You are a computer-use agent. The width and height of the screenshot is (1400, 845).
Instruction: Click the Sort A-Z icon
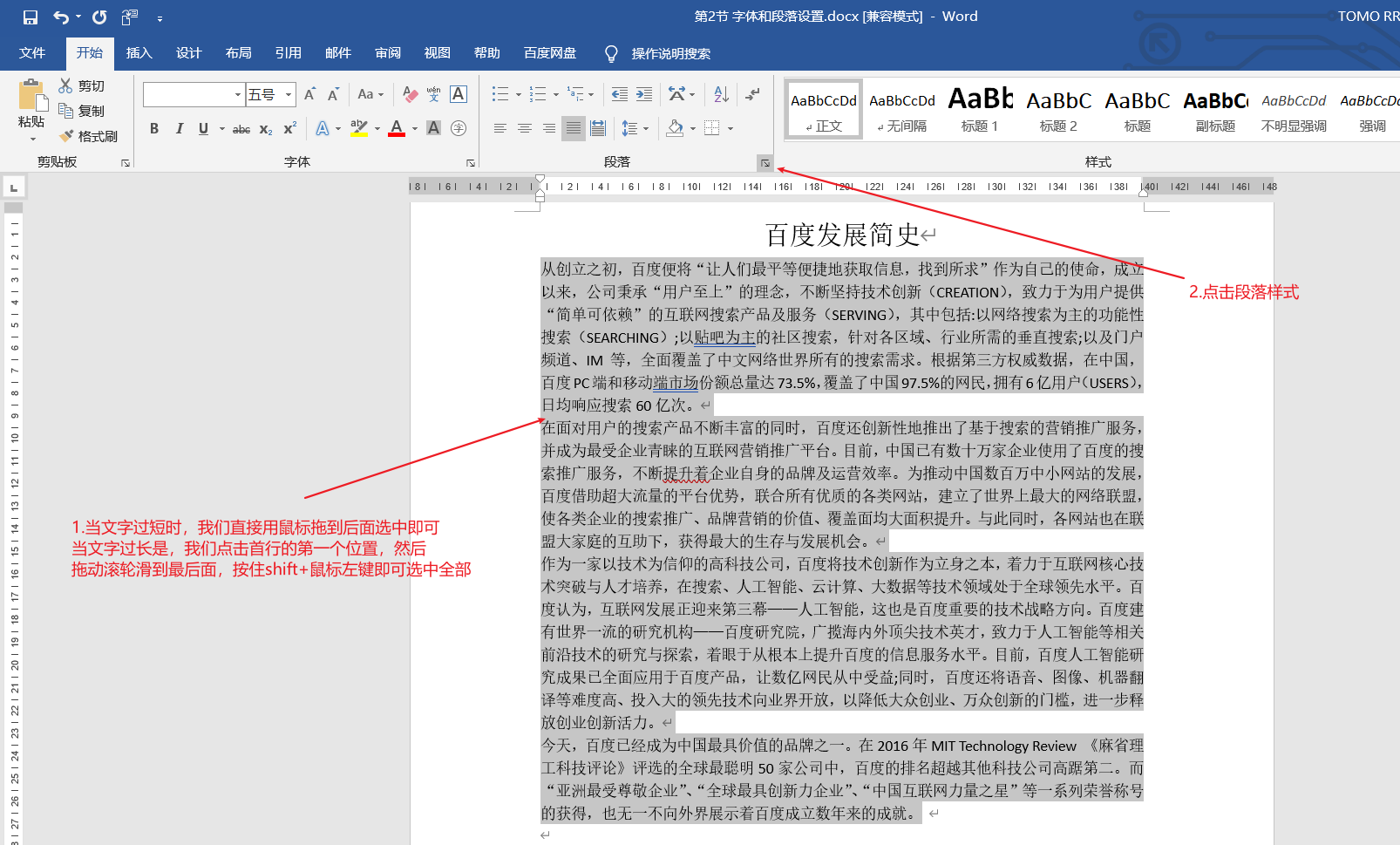[721, 94]
